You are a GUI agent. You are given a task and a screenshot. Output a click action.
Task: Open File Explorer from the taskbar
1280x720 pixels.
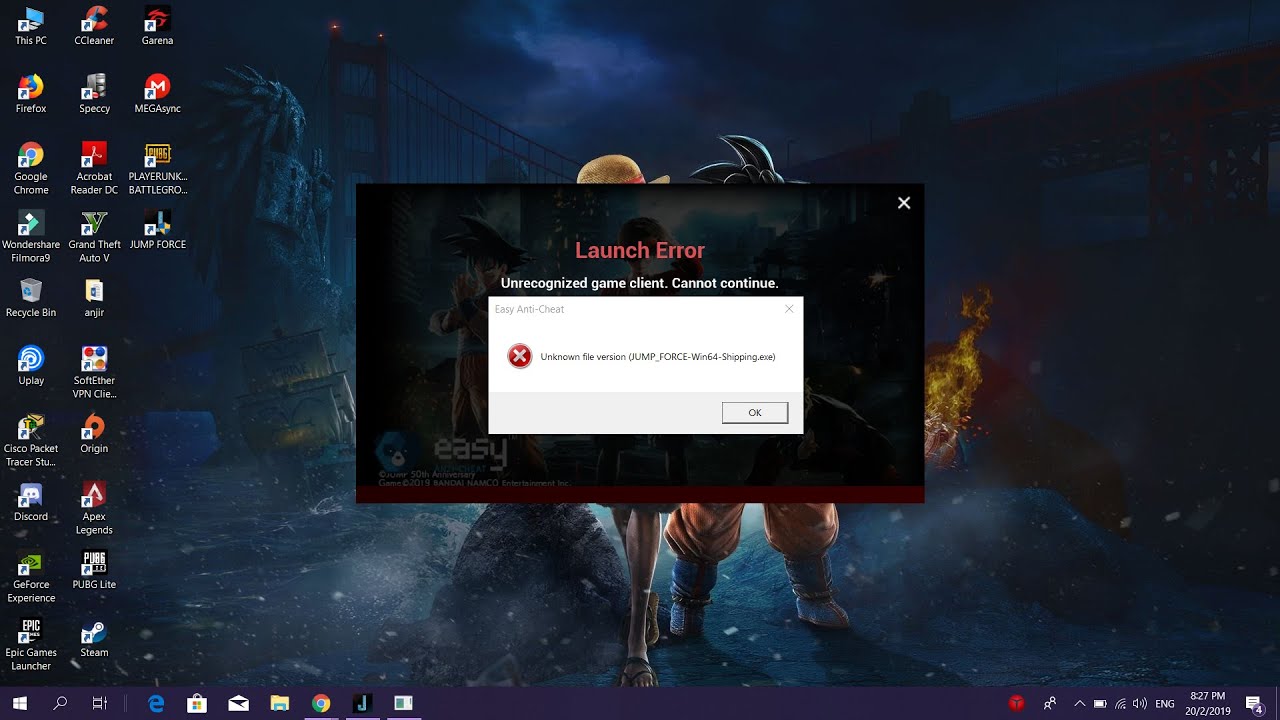click(x=279, y=703)
